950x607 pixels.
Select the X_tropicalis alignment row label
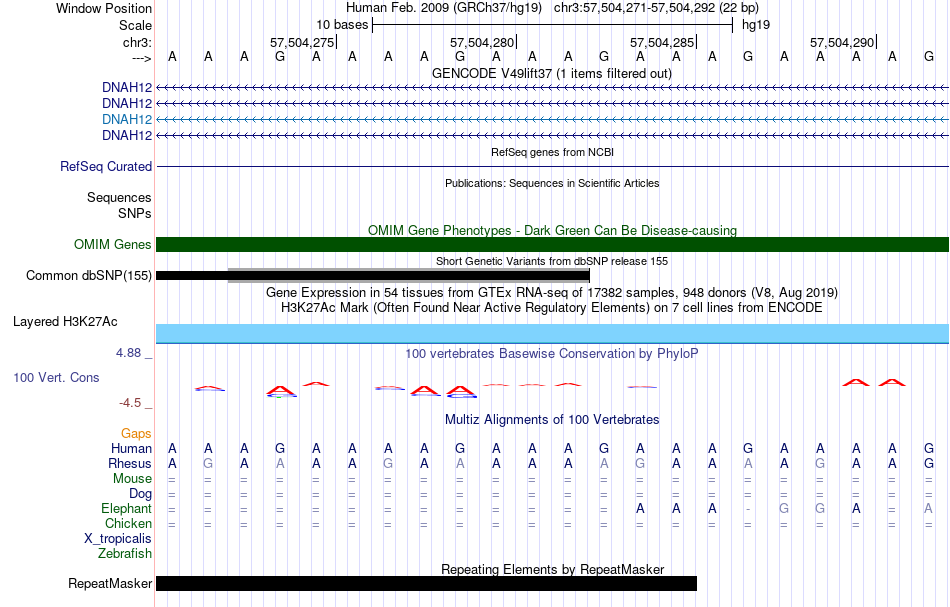pyautogui.click(x=118, y=539)
